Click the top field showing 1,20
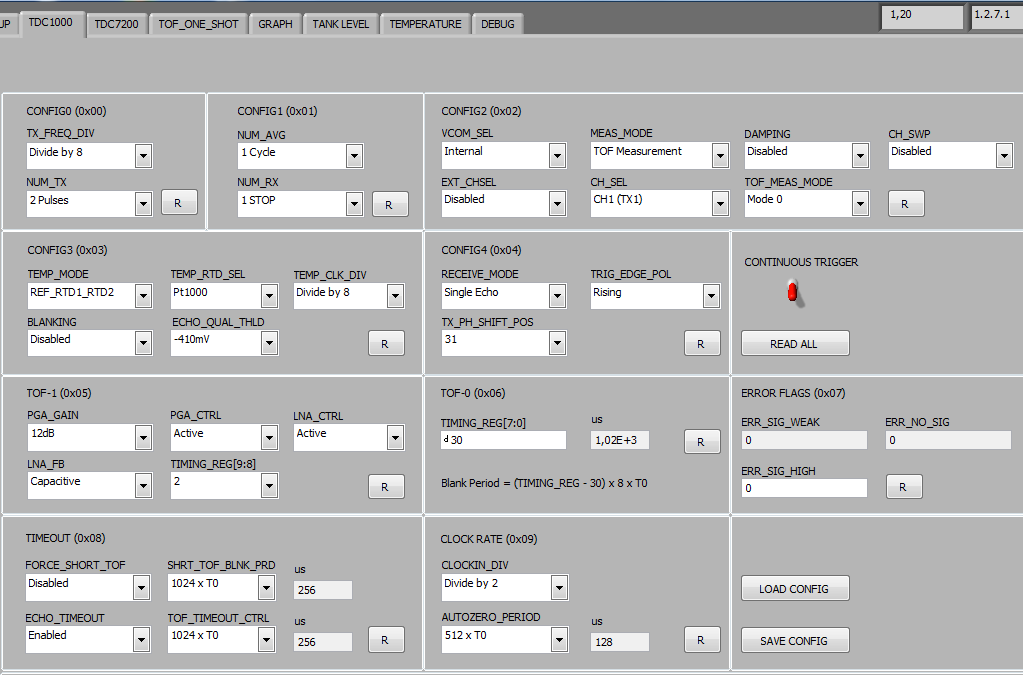The image size is (1023, 675). pos(922,16)
